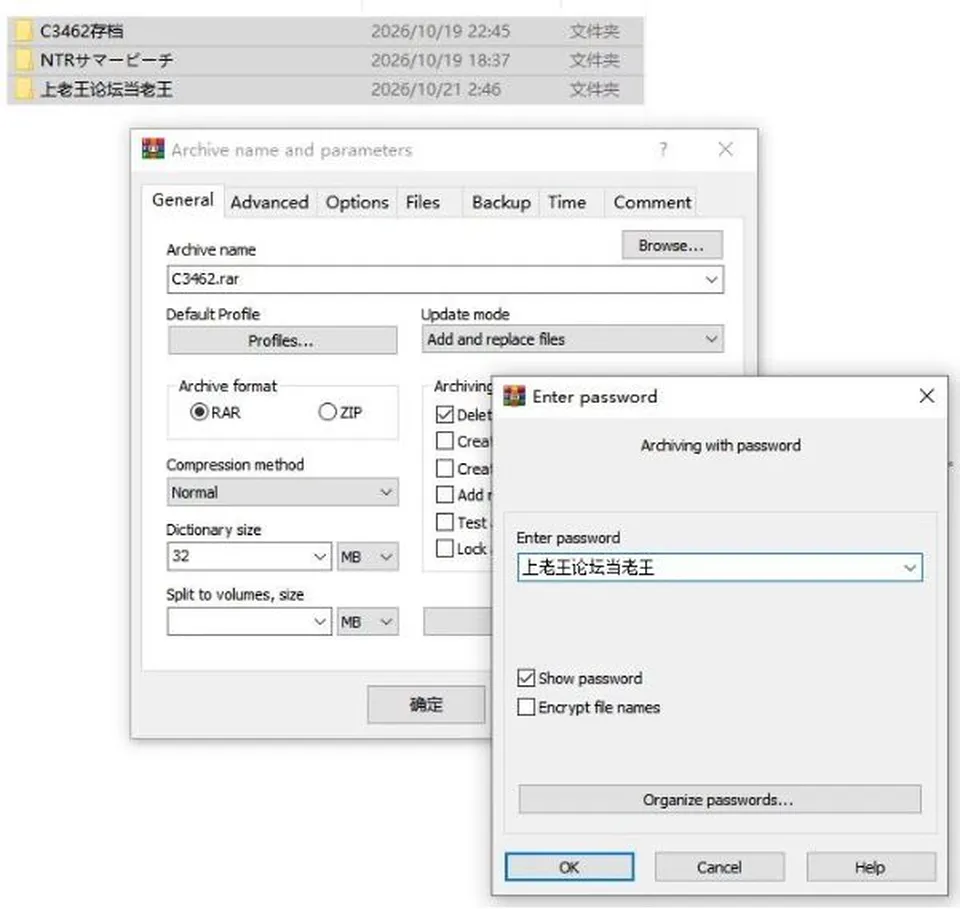The width and height of the screenshot is (960, 909).
Task: Select the ZIP archive format
Action: click(x=328, y=412)
